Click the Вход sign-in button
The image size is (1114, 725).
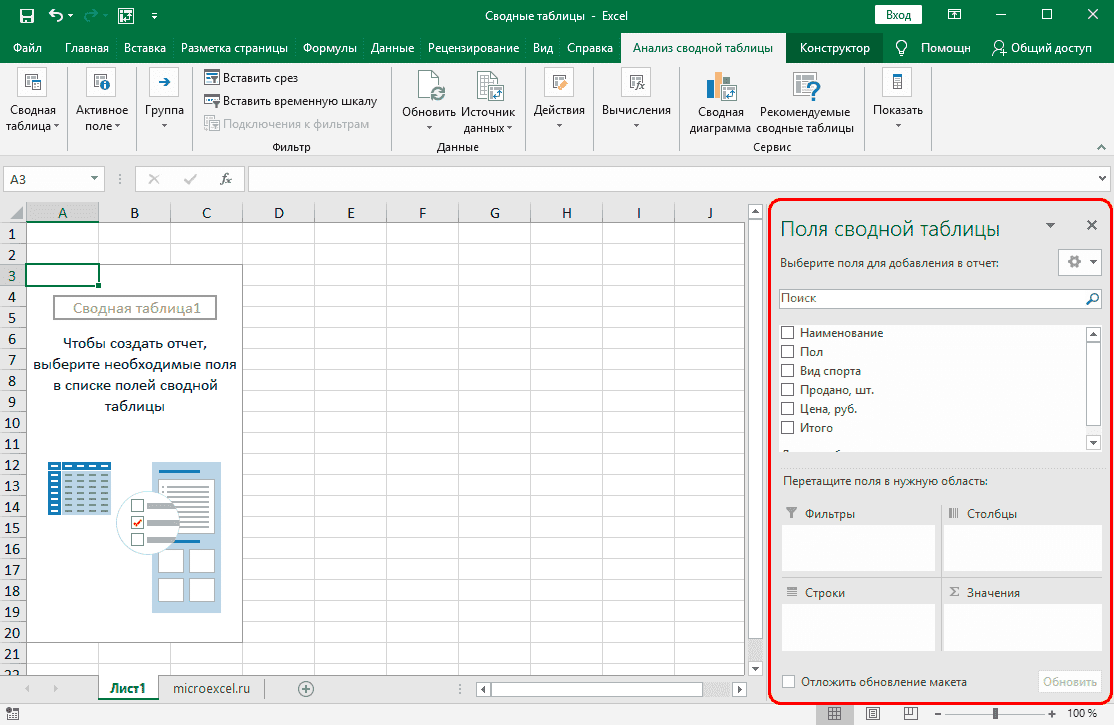(898, 15)
